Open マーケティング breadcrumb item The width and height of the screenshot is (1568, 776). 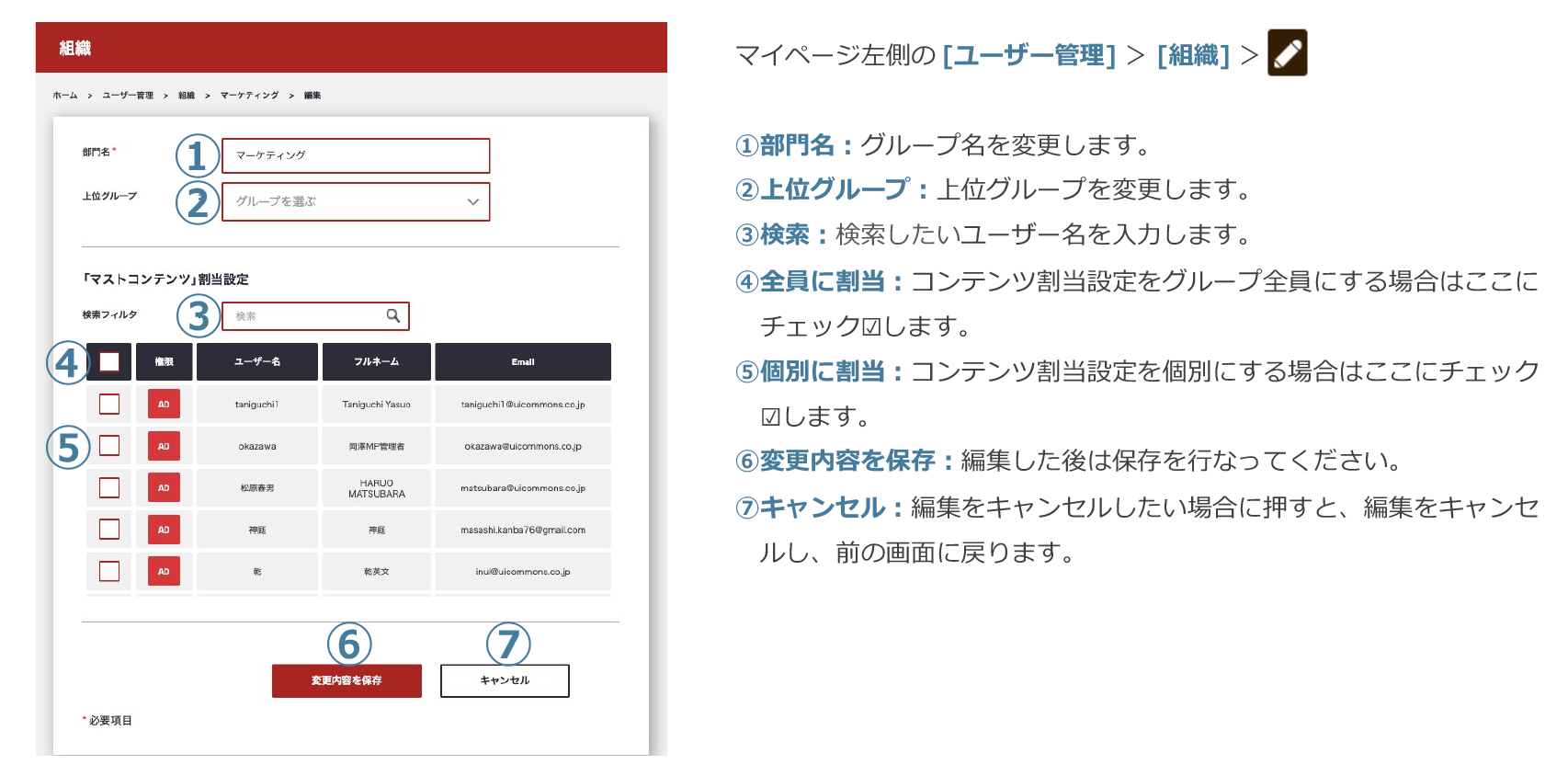(x=249, y=96)
